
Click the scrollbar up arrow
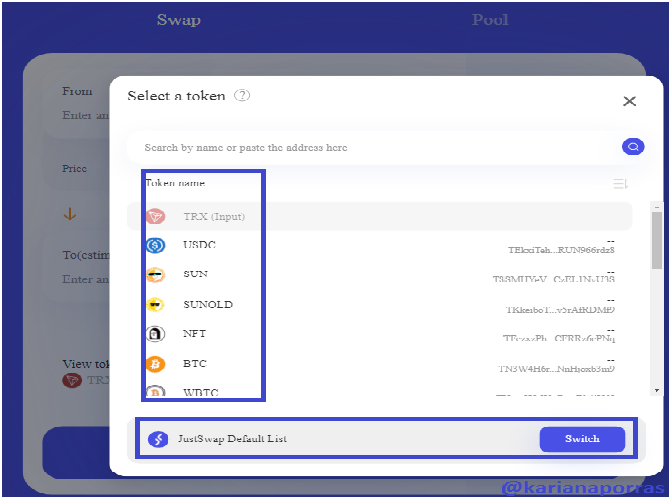[x=657, y=207]
